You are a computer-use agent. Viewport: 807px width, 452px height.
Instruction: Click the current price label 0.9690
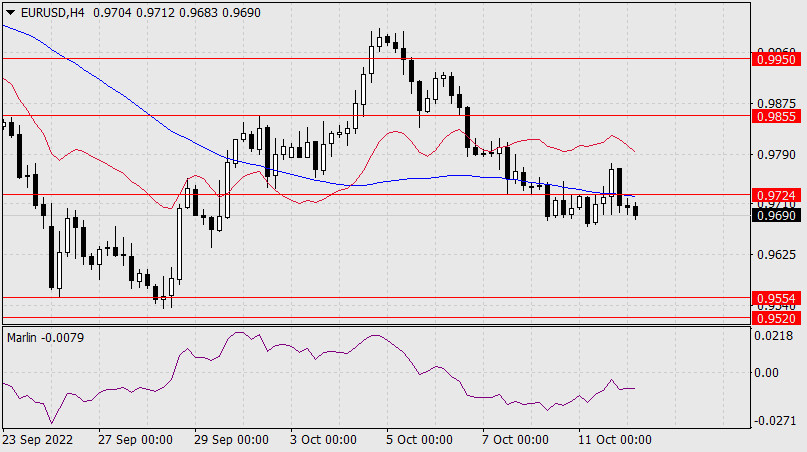[777, 215]
